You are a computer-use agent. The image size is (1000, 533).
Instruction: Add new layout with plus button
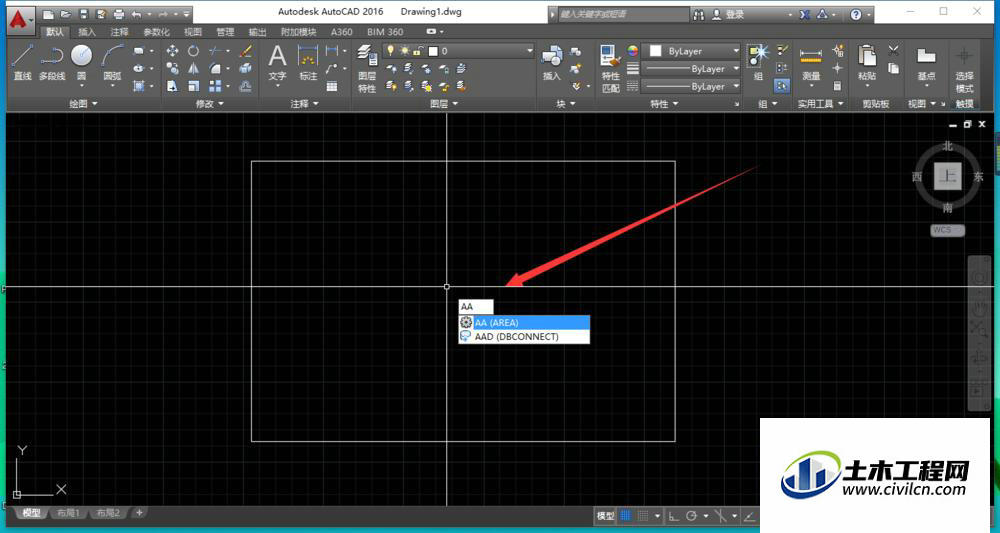(139, 512)
